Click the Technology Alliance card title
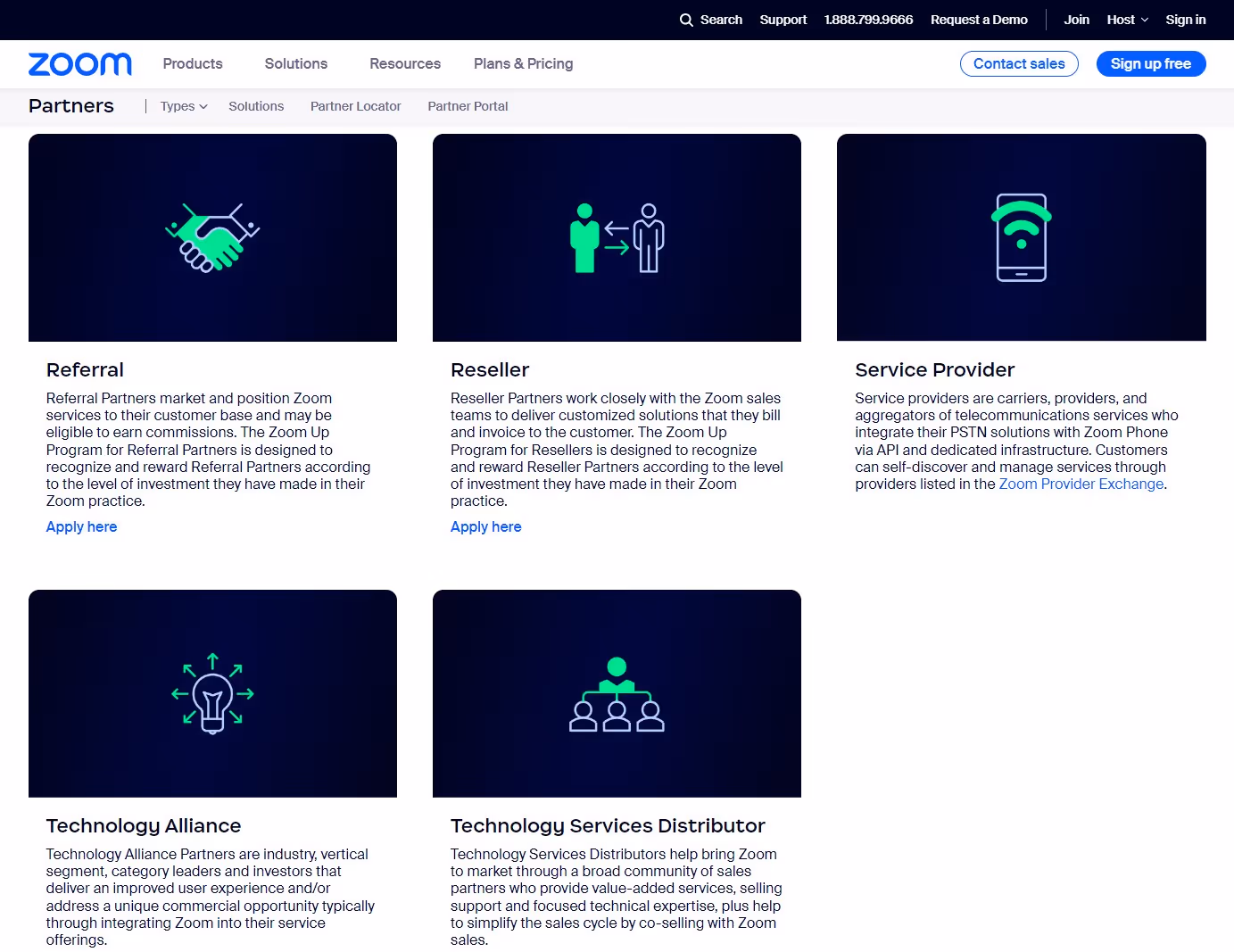Viewport: 1234px width, 952px height. tap(144, 826)
